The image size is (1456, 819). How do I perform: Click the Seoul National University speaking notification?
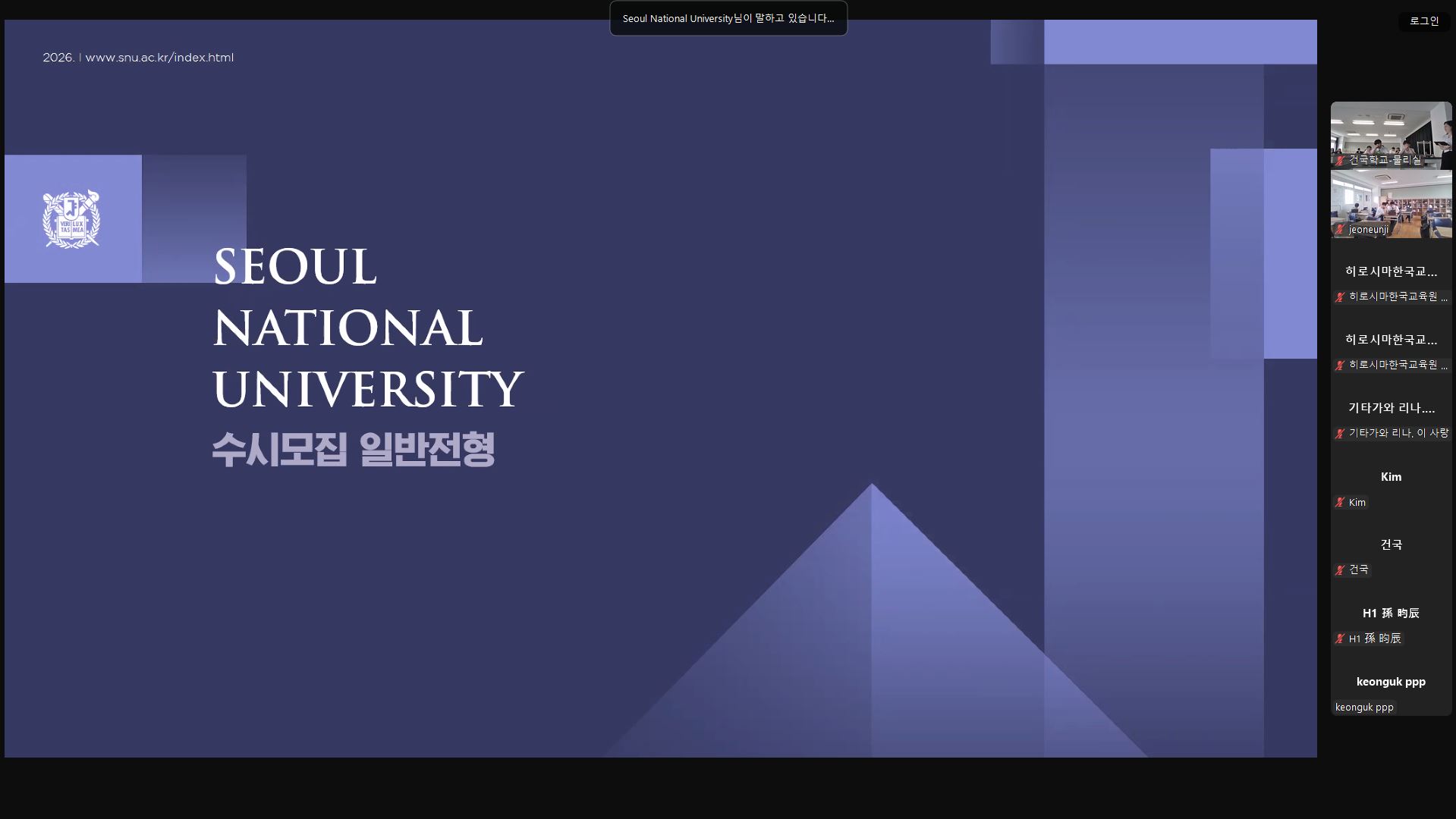pos(728,18)
